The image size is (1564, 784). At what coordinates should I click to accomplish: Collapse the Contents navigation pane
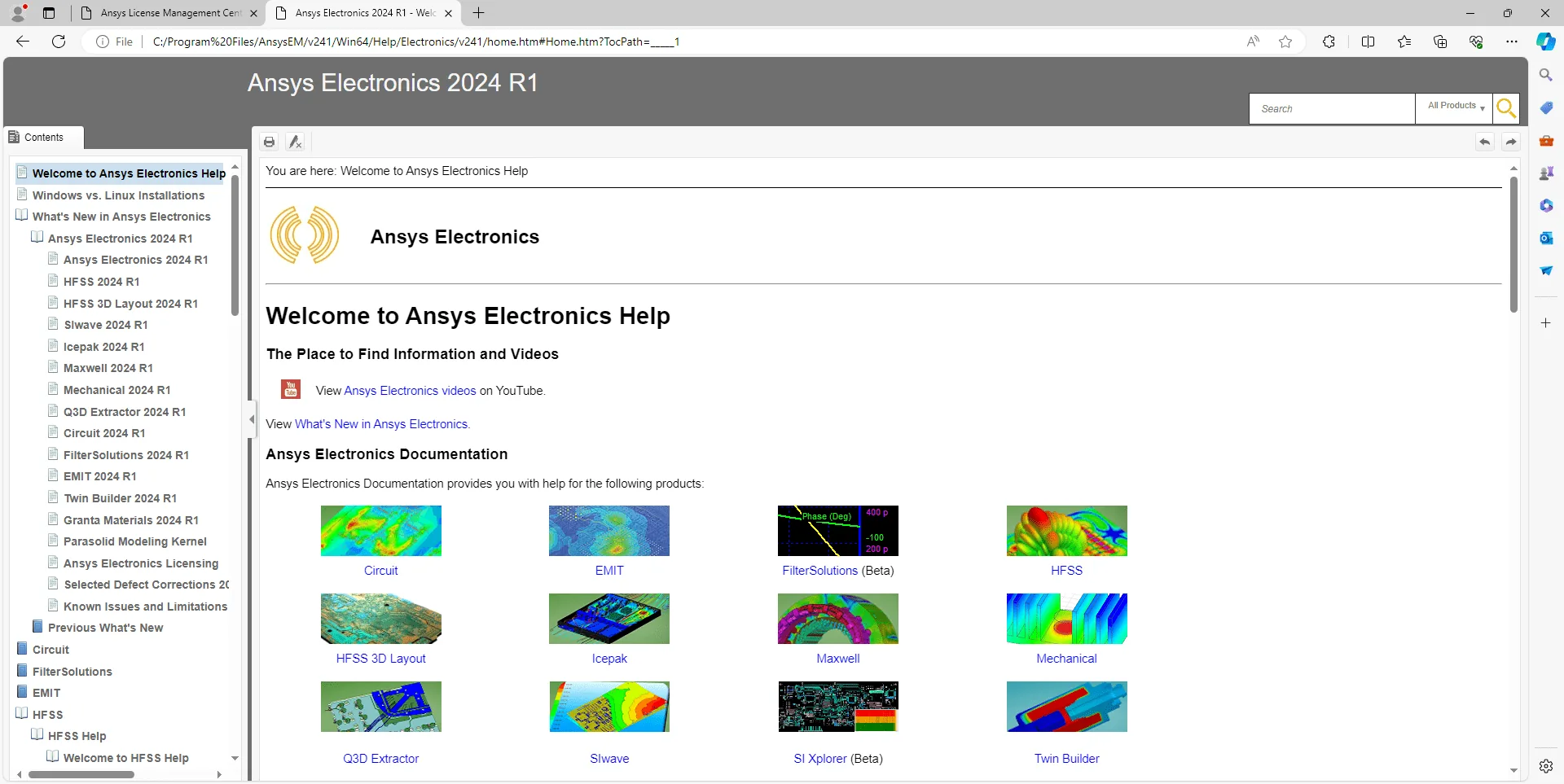(x=252, y=420)
